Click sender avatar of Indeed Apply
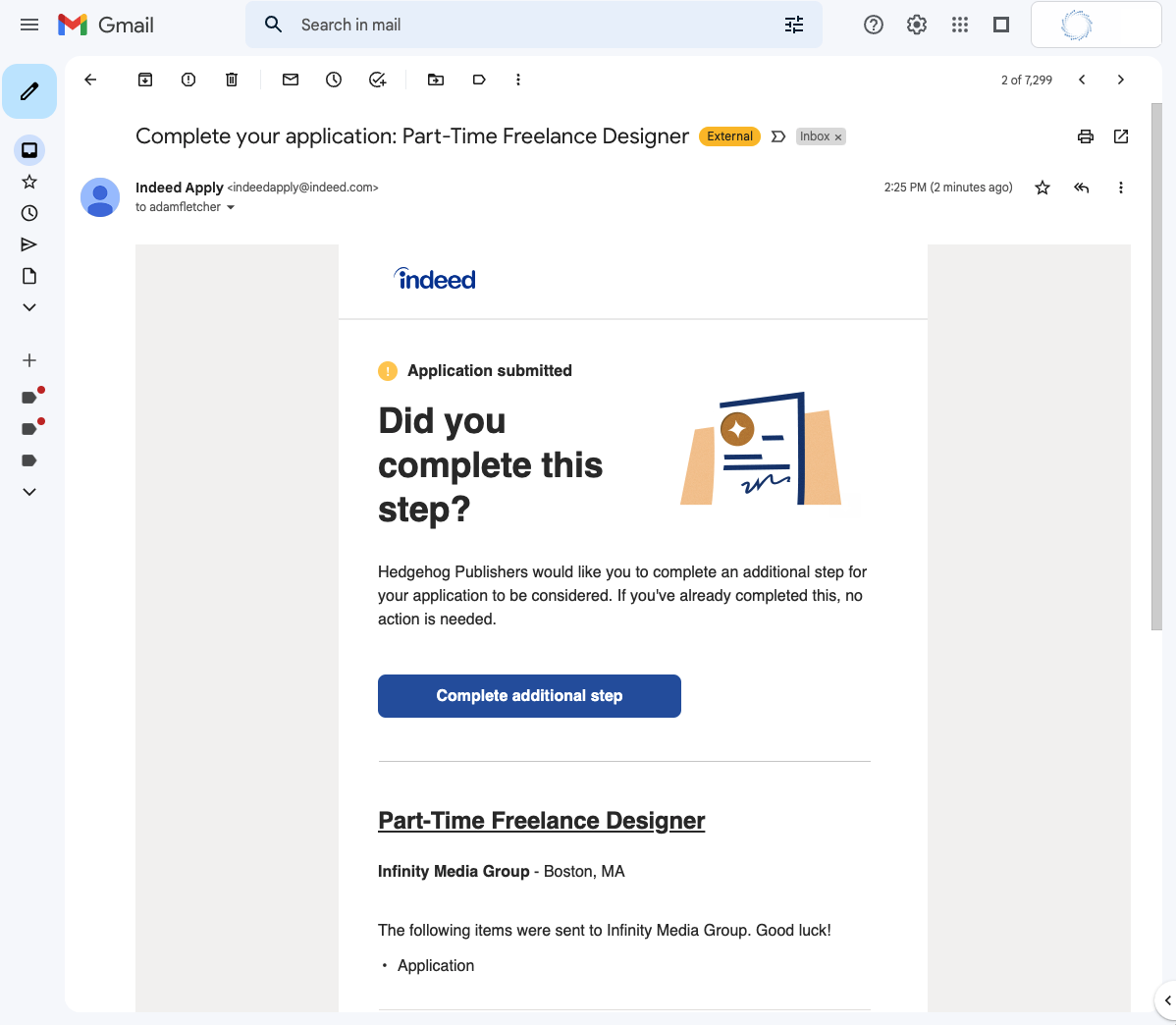This screenshot has width=1176, height=1025. [100, 197]
